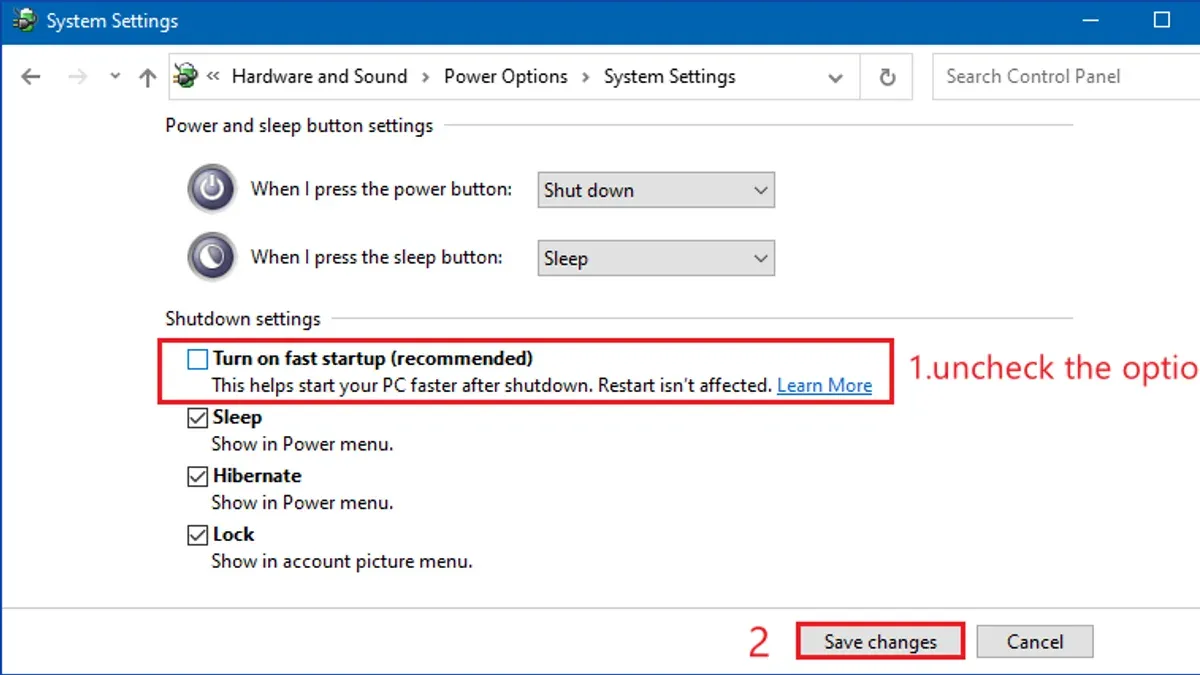Screen dimensions: 1200x675
Task: Go up one level with Up arrow
Action: pos(148,77)
